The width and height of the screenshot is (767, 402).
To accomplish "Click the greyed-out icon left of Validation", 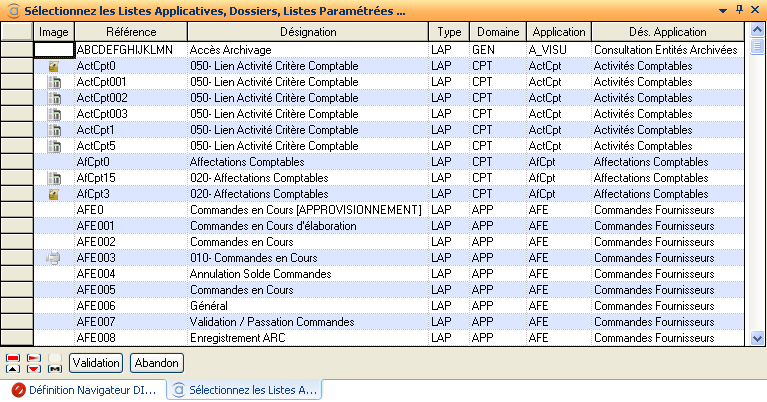I will point(55,362).
